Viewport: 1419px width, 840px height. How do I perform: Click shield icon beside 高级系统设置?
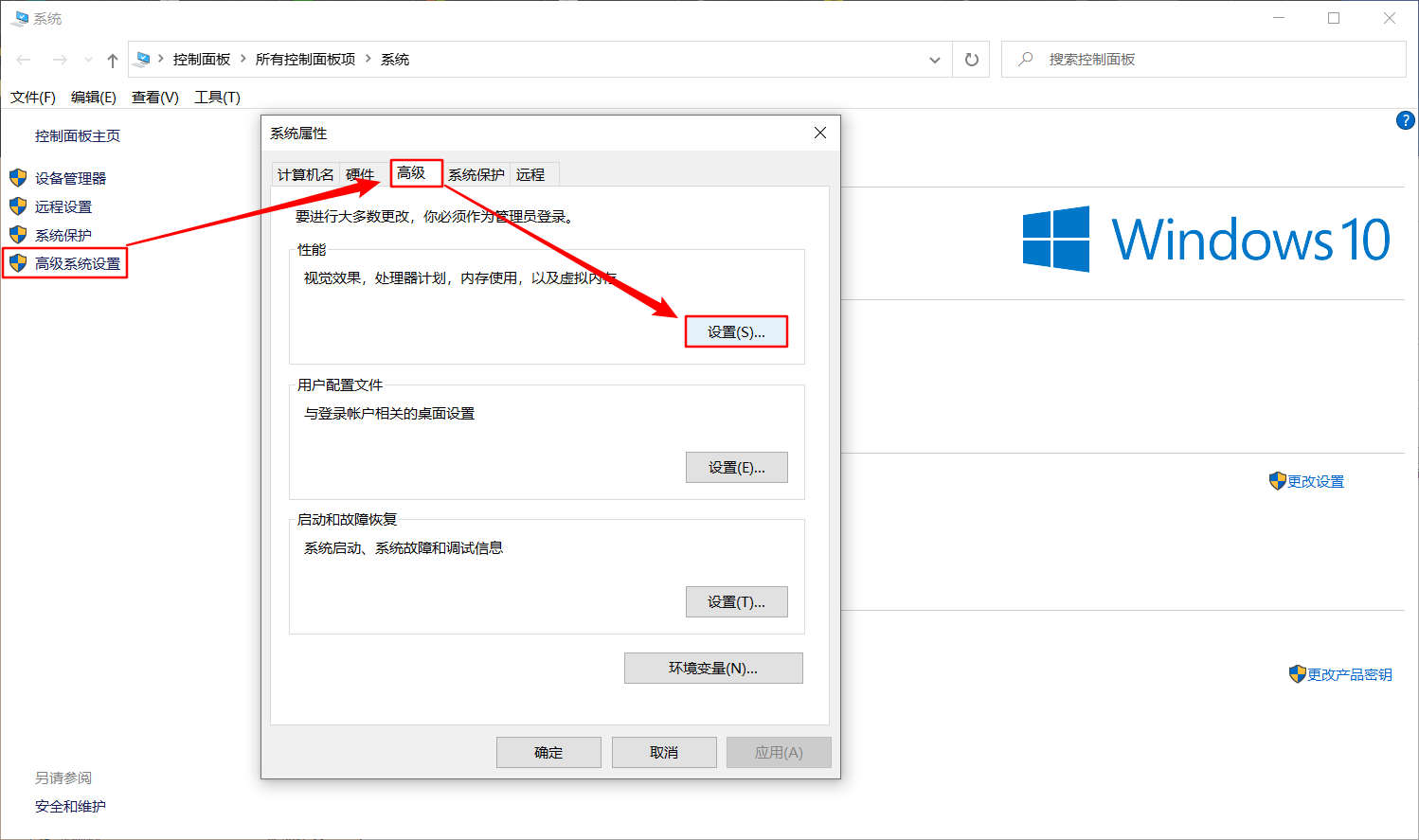tap(18, 262)
